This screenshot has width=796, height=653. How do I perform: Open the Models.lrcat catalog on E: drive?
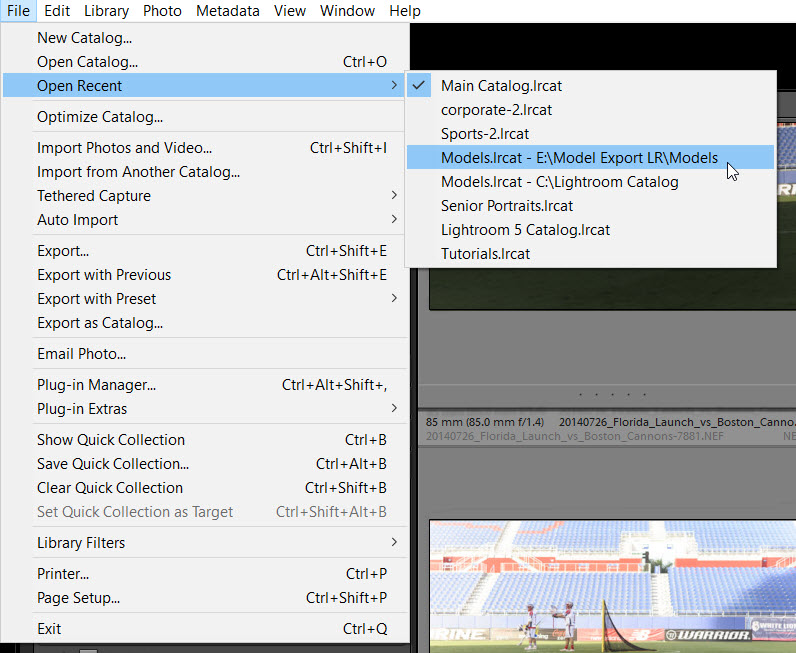tap(579, 158)
